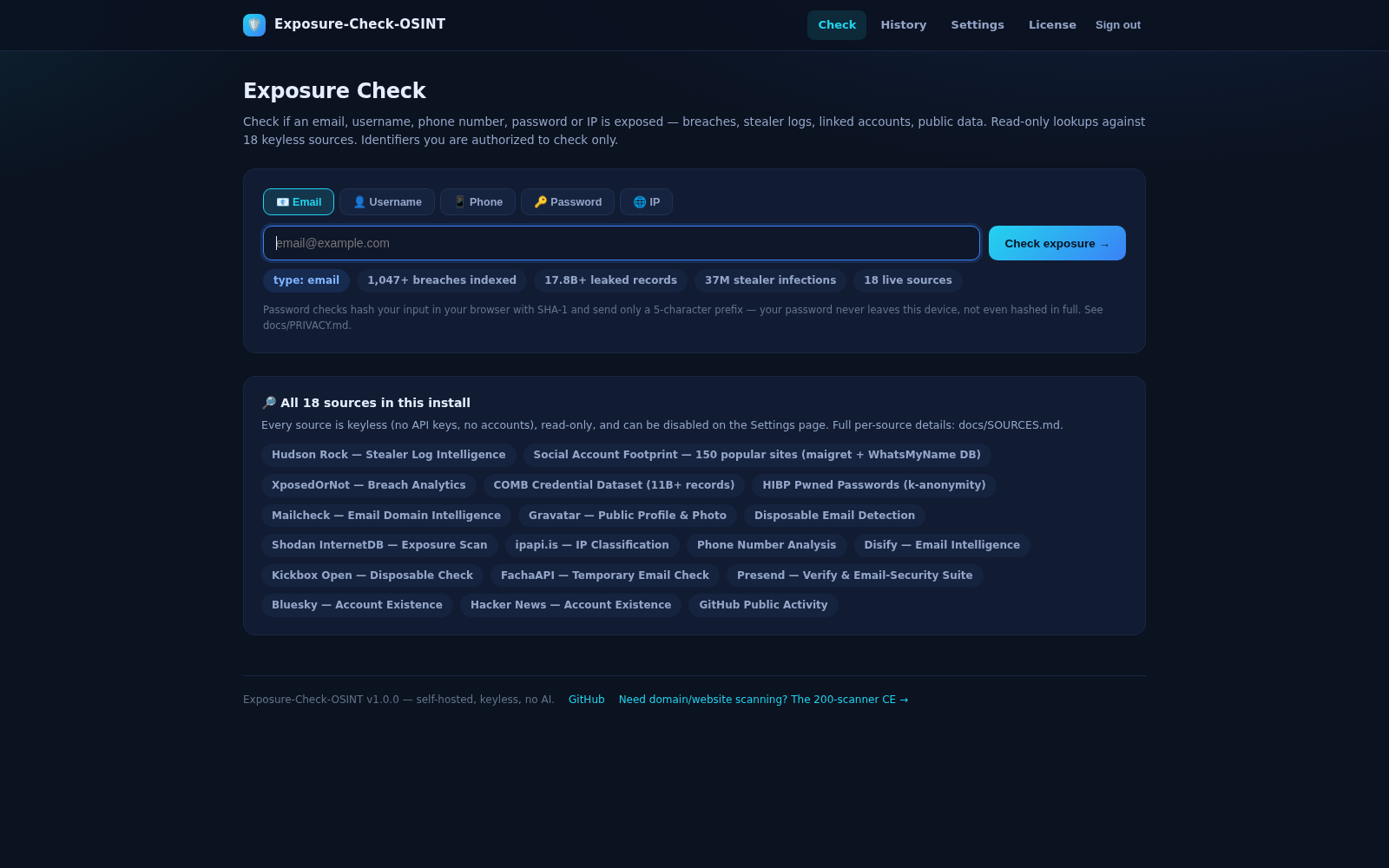Click 'Gravatar — Public Profile & Photo' chip

(x=628, y=516)
